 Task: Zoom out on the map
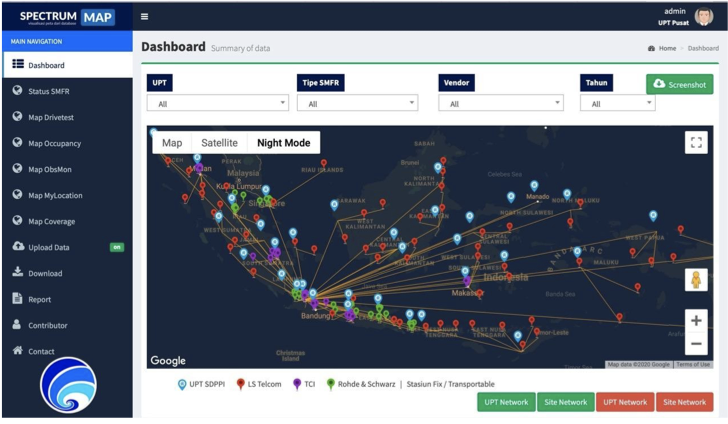pyautogui.click(x=696, y=344)
